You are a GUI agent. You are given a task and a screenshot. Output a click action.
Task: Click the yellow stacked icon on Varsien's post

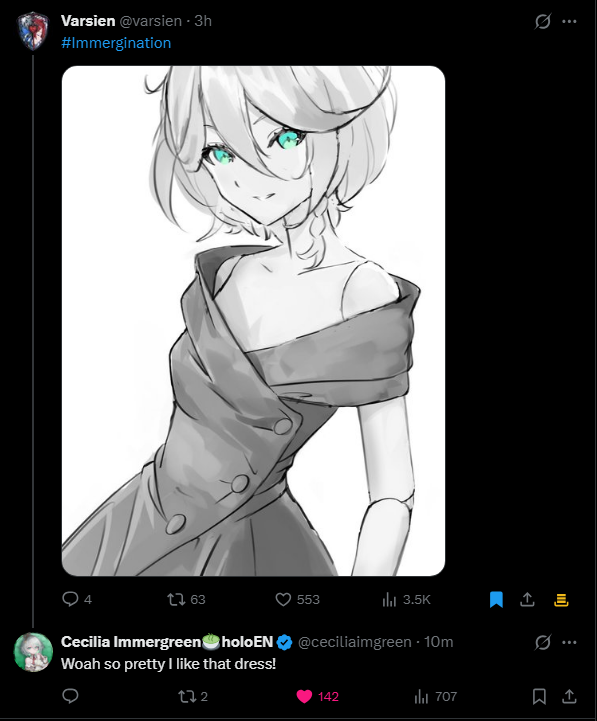tap(561, 600)
